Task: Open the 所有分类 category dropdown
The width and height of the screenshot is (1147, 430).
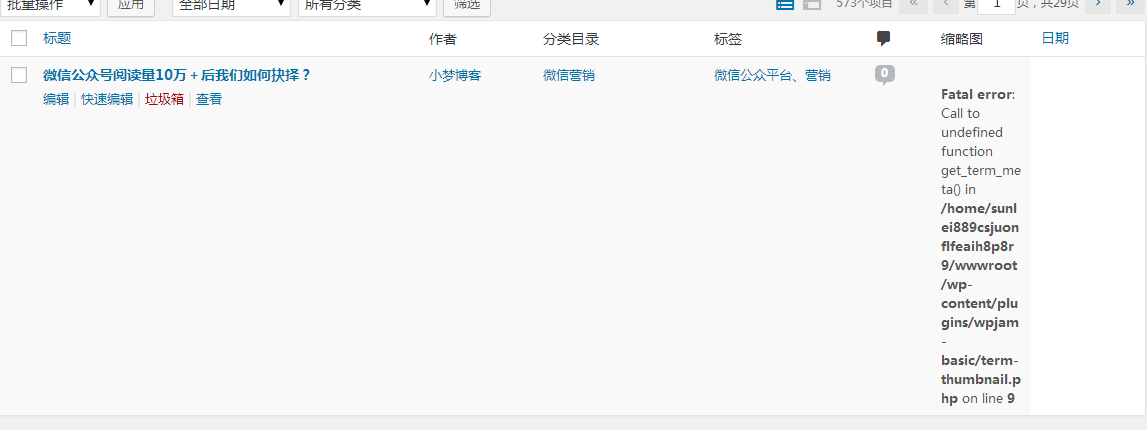Action: click(x=367, y=5)
